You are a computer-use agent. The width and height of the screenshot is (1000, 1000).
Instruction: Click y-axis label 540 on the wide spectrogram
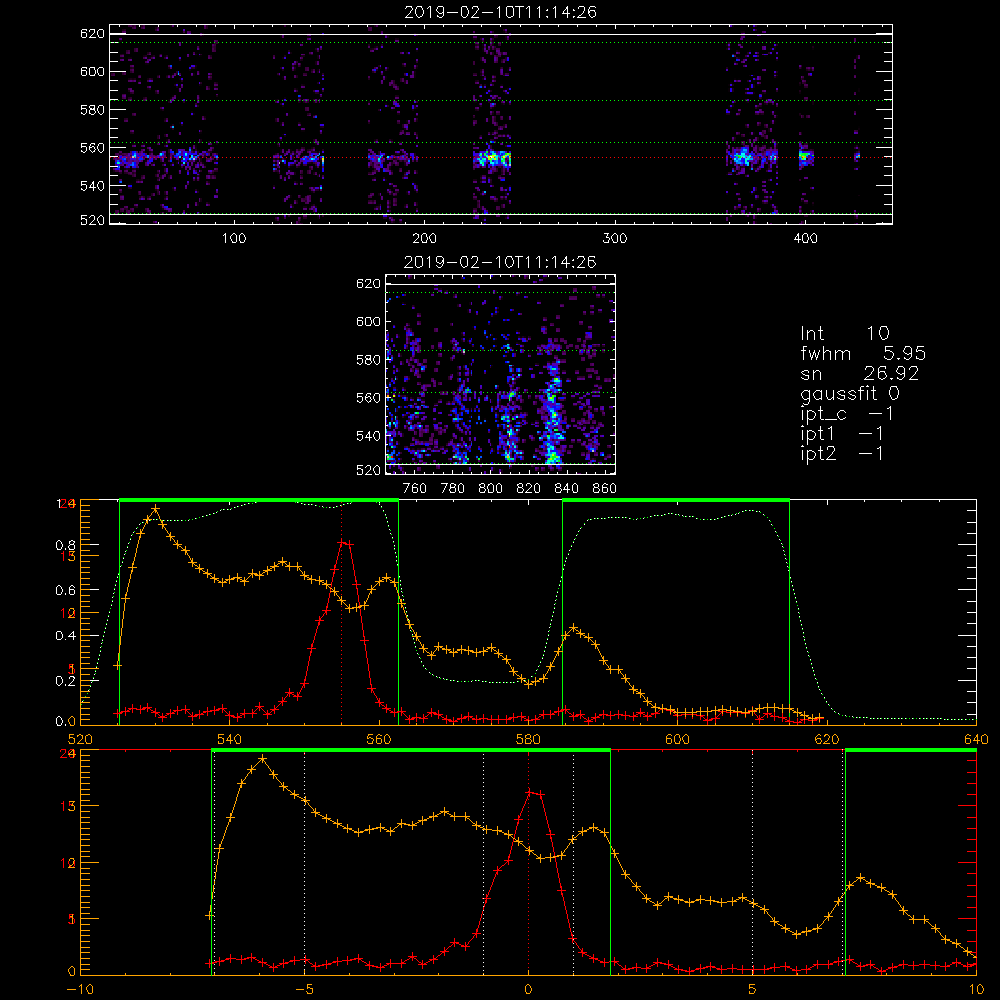pos(92,186)
